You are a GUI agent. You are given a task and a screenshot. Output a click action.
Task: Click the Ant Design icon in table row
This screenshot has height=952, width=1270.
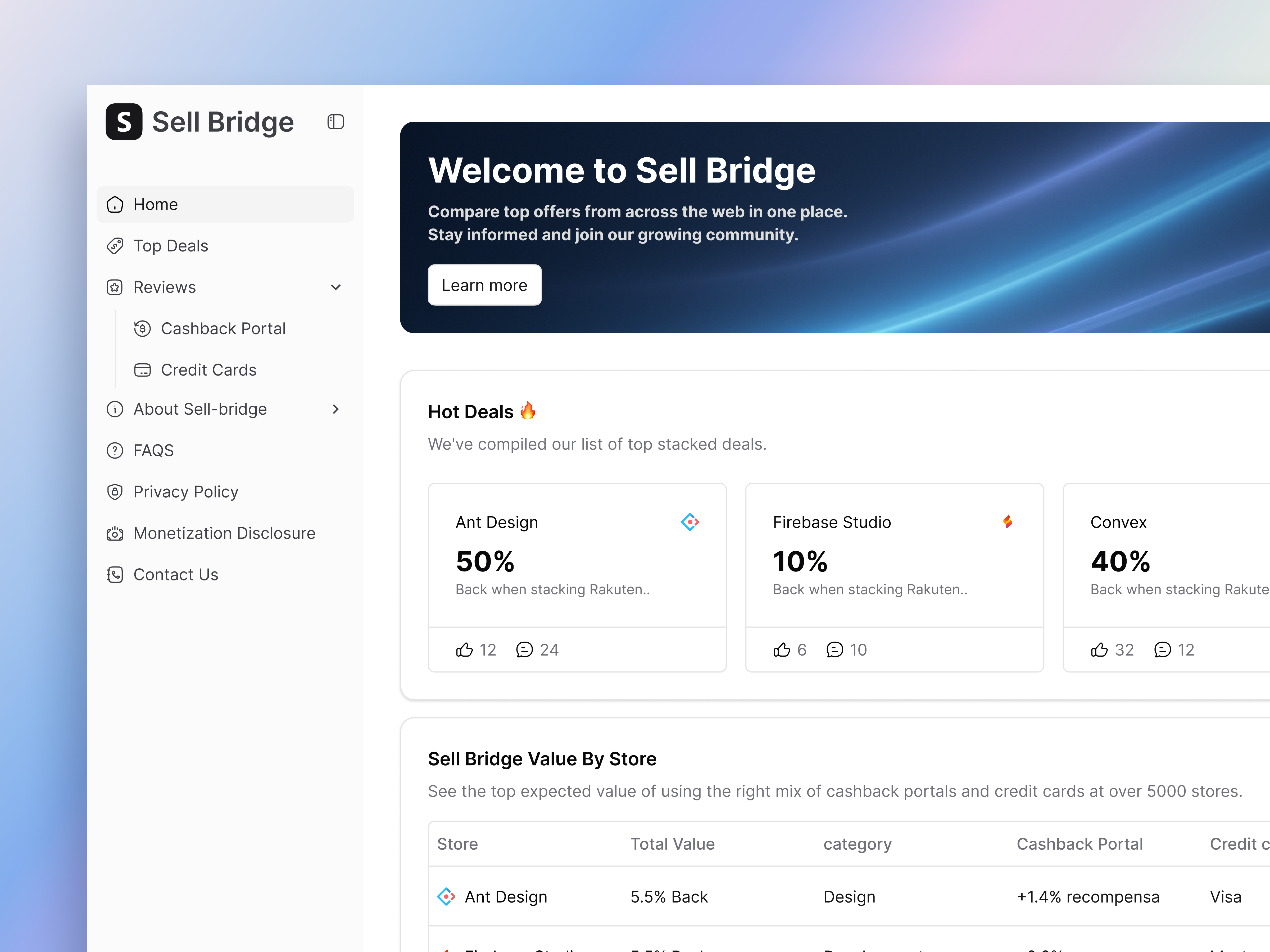click(x=446, y=896)
